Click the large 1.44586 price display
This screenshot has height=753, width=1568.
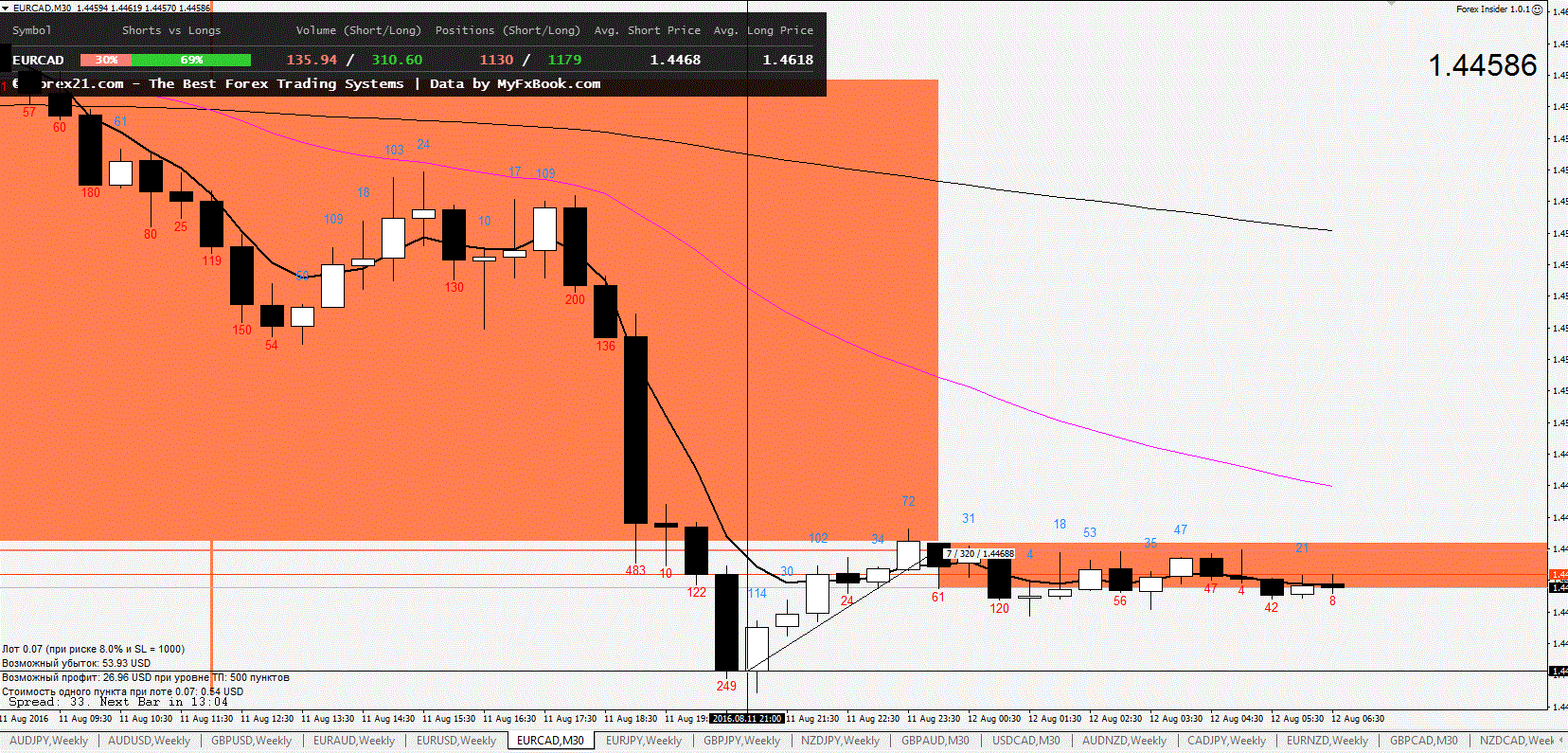pos(1483,65)
